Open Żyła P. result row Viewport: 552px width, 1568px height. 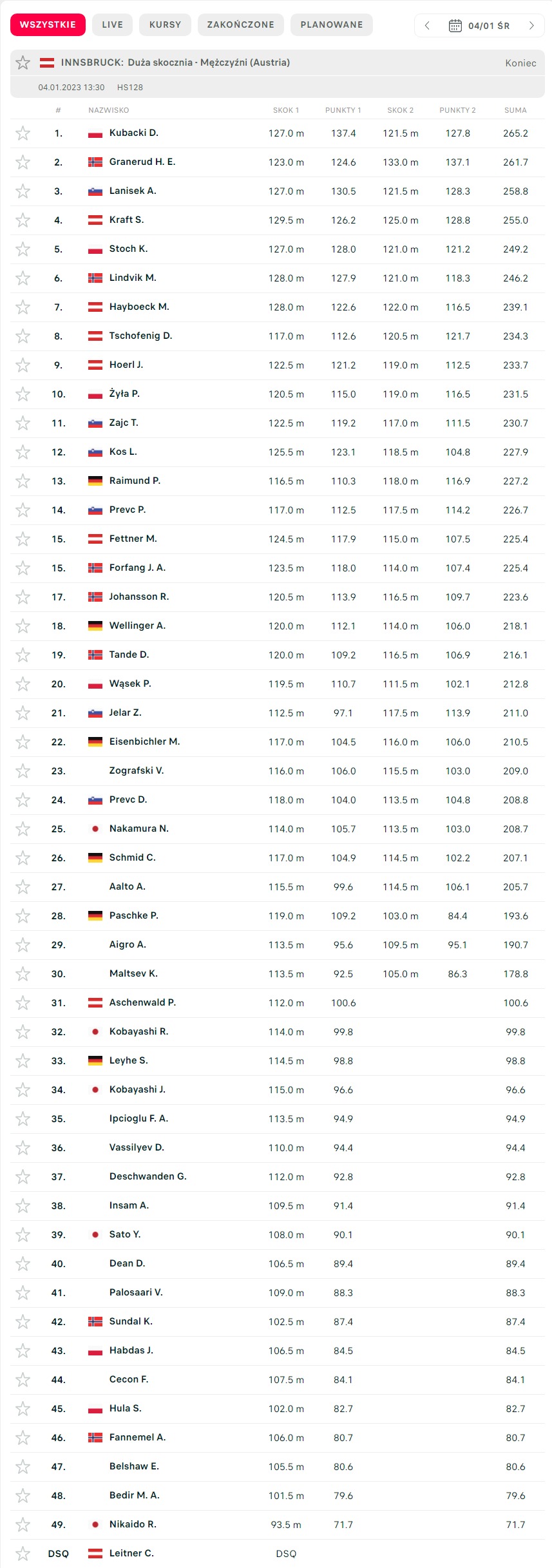124,394
